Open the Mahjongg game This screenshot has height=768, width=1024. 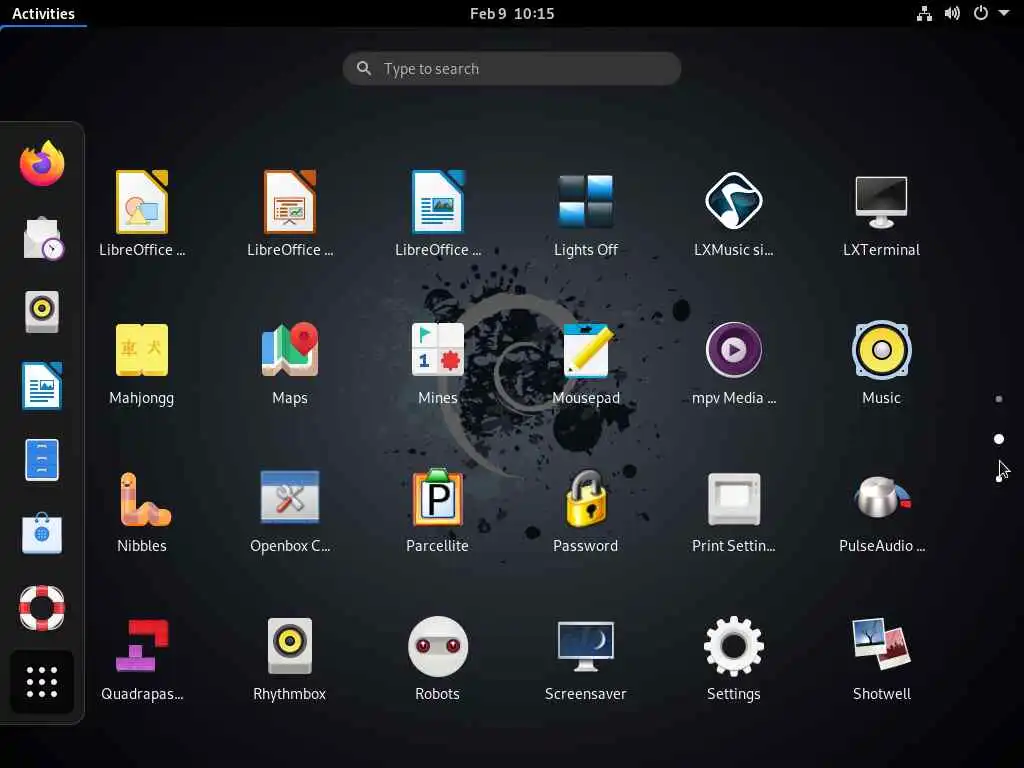click(x=142, y=350)
